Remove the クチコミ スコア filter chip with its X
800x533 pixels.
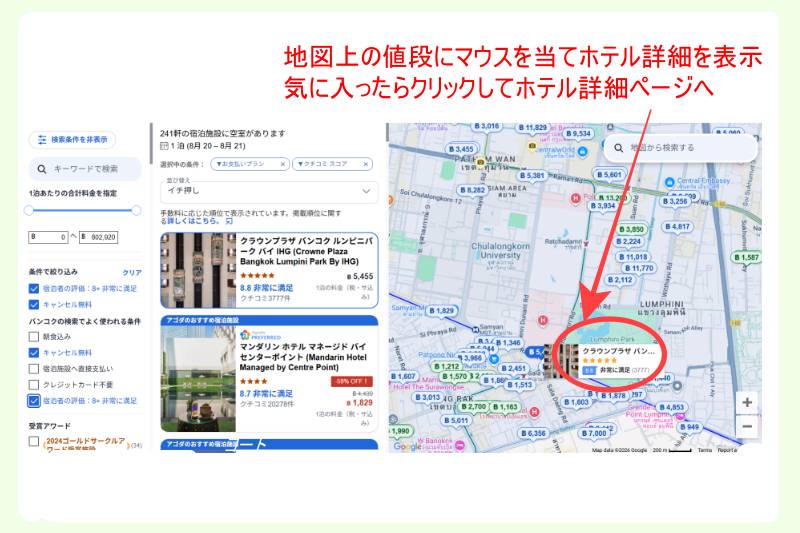[366, 164]
